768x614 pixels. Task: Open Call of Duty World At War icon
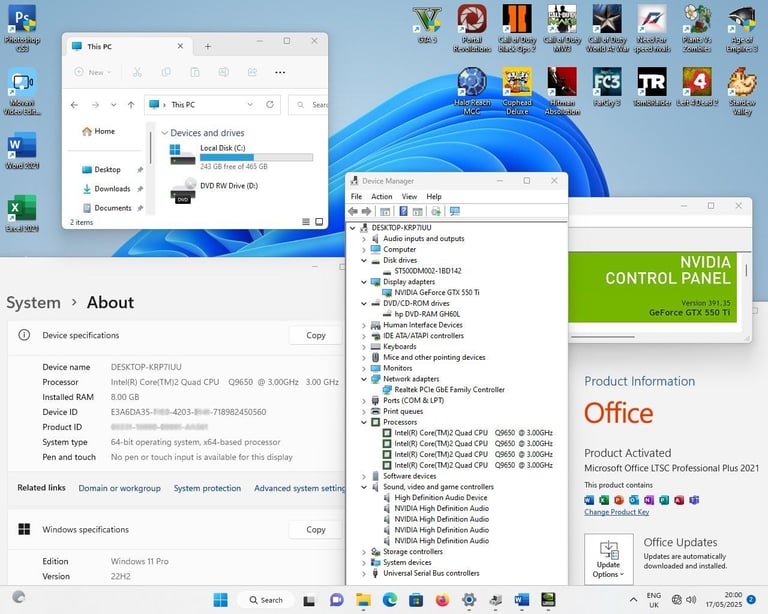coord(607,28)
